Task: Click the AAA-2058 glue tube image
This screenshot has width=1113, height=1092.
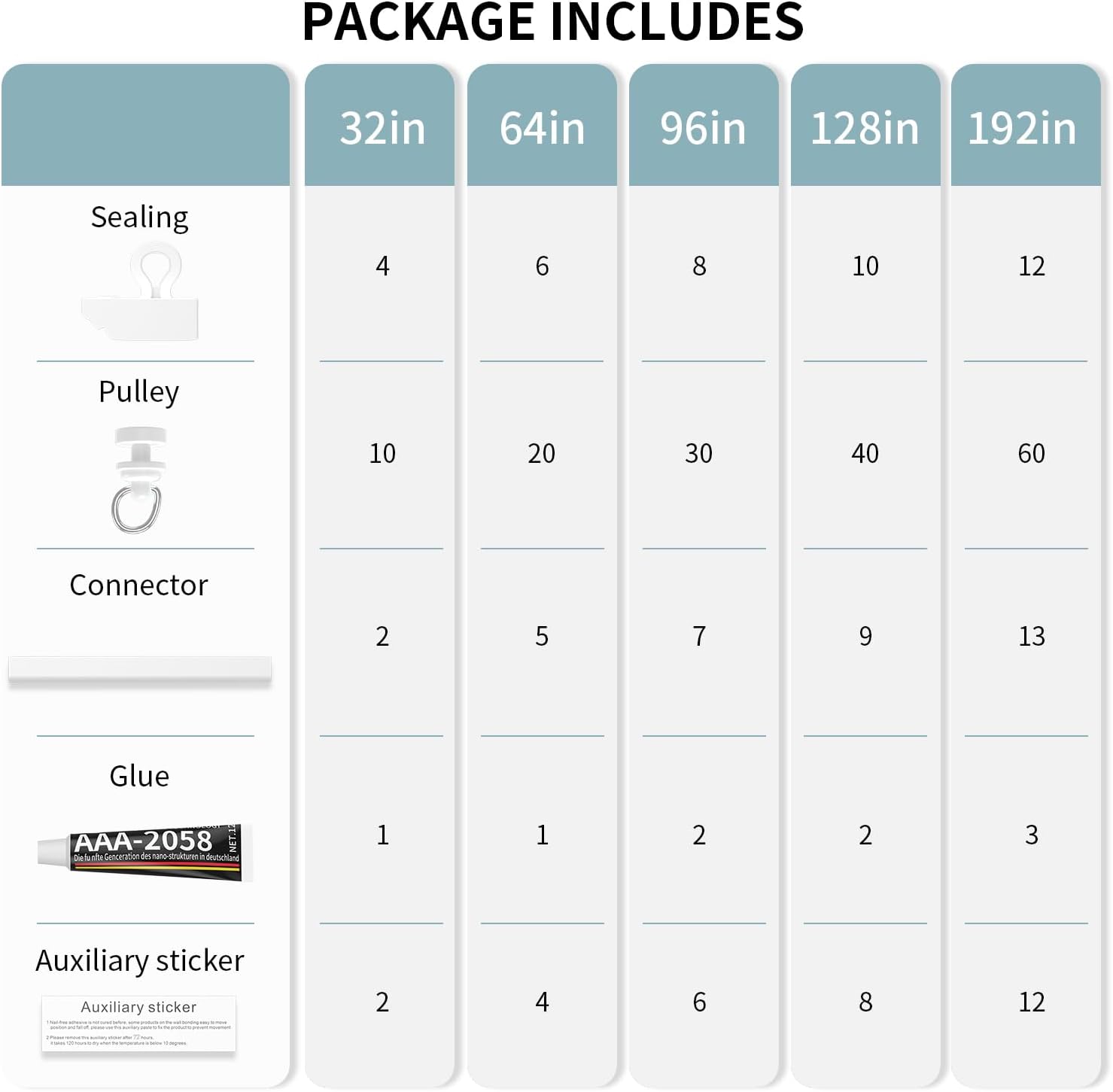Action: 144,851
